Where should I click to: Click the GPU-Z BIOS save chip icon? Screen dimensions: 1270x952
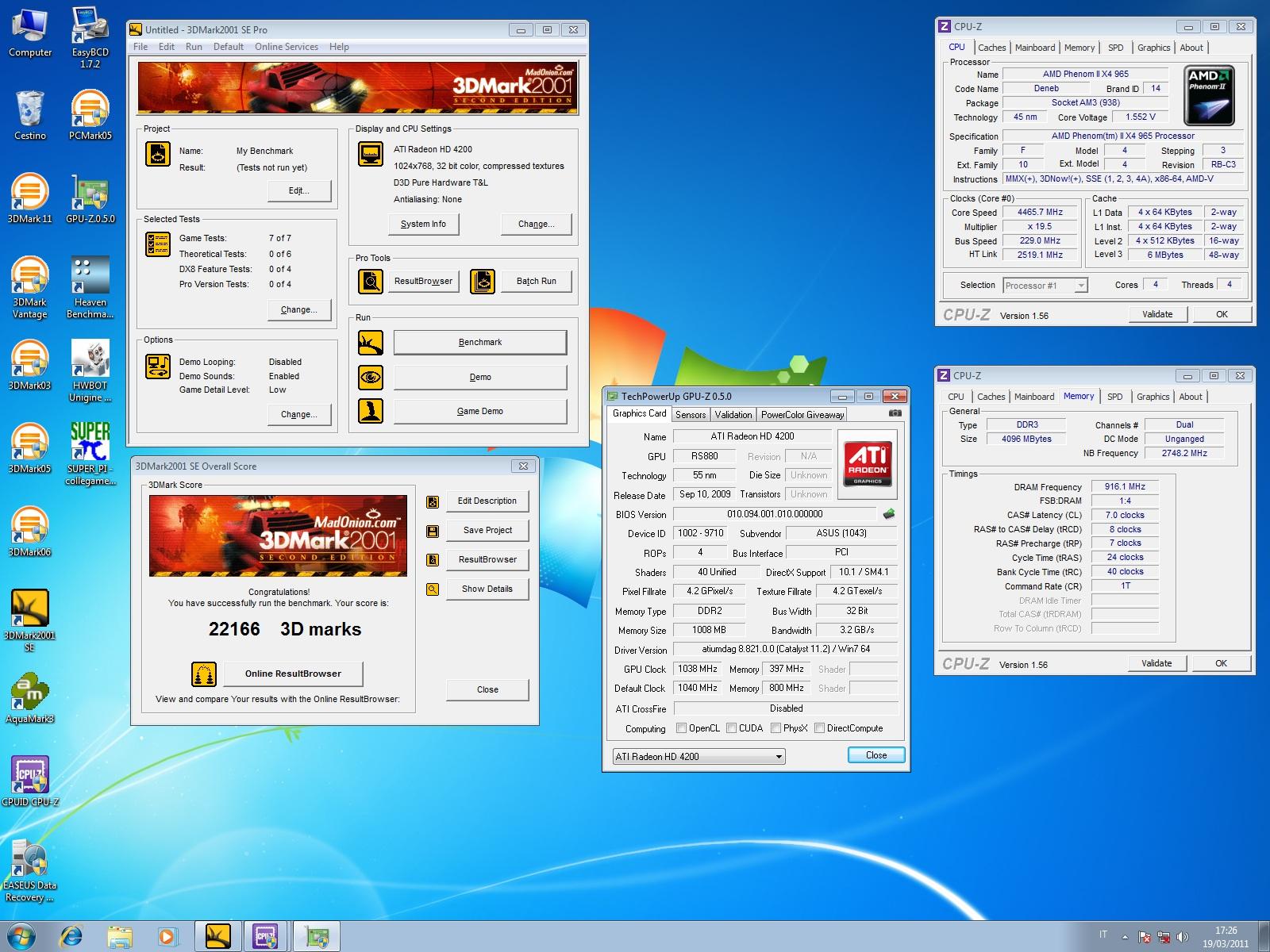tap(889, 514)
